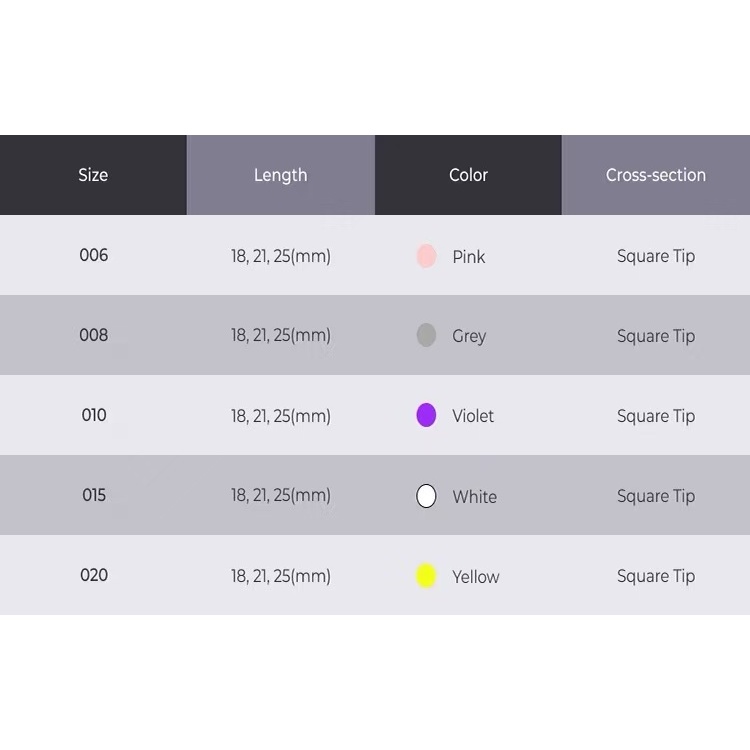750x750 pixels.
Task: Select size 020 cell
Action: (93, 575)
